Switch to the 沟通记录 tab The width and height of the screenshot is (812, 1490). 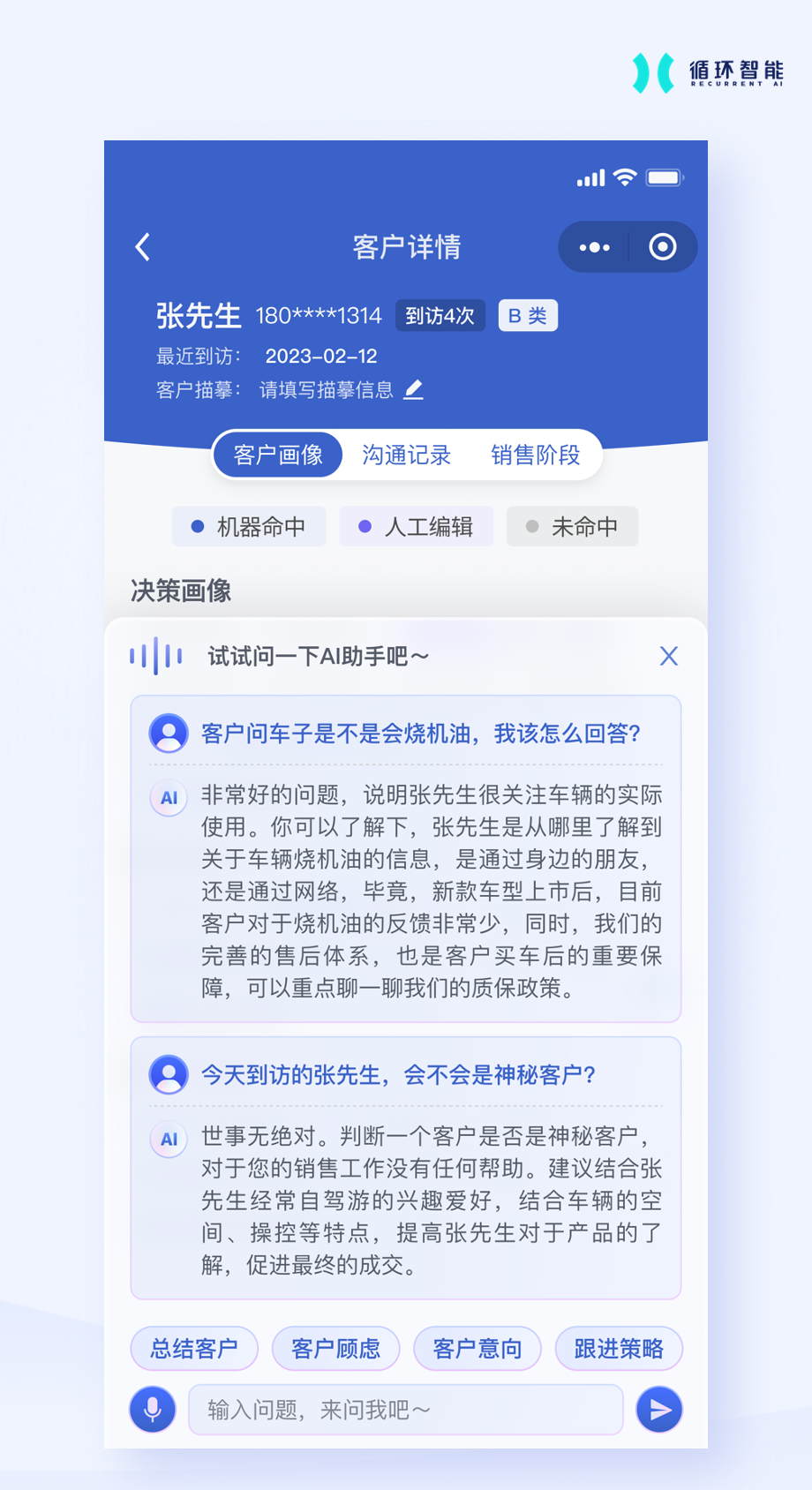coord(406,455)
